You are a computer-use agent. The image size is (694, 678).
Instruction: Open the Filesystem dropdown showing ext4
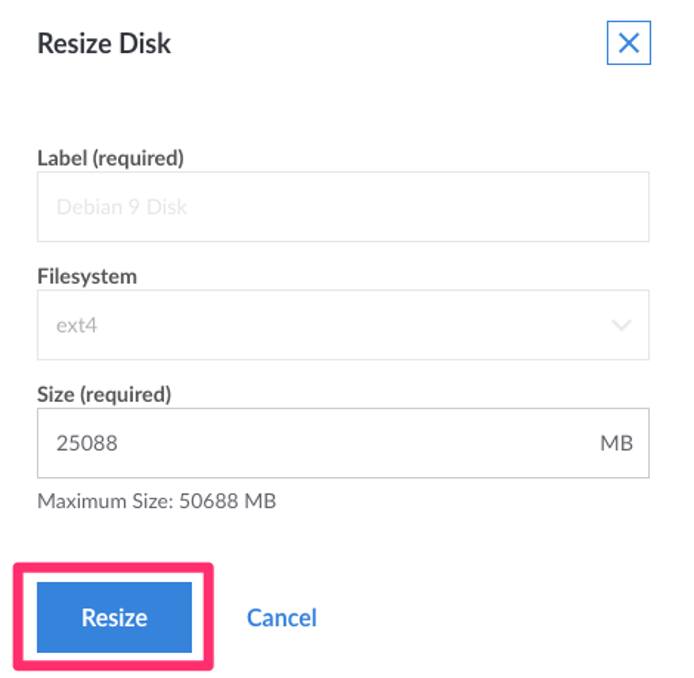(x=342, y=325)
